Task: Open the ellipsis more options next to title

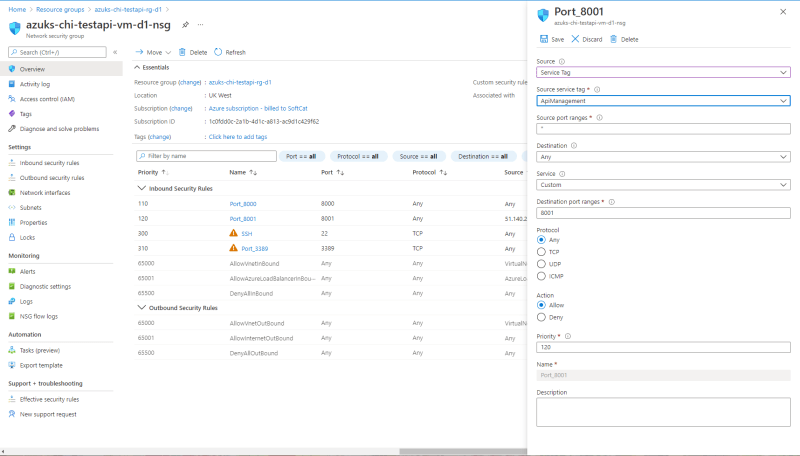Action: click(201, 24)
